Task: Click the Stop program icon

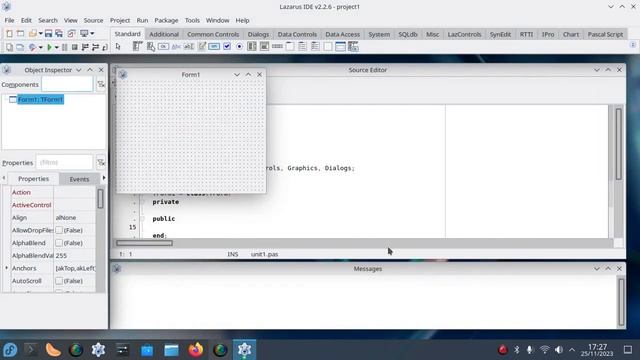Action: tap(74, 47)
